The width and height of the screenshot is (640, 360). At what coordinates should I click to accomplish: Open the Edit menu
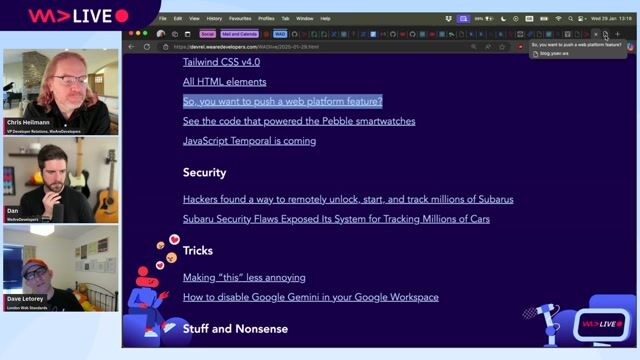[178, 19]
